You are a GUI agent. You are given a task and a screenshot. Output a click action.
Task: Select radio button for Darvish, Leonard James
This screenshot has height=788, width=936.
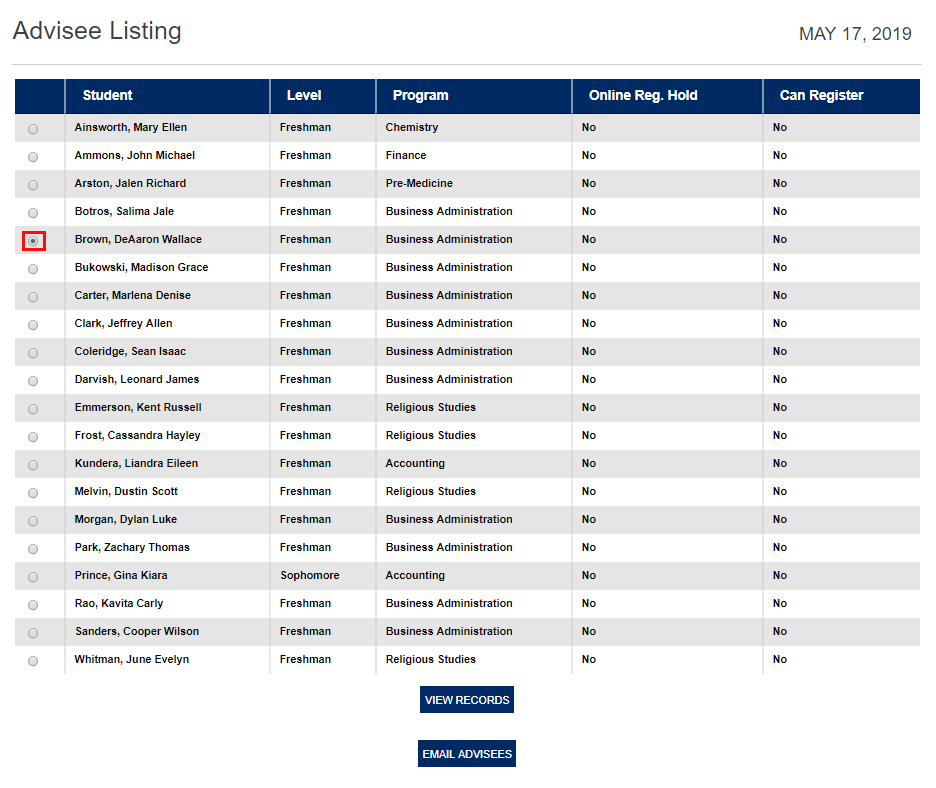(x=33, y=381)
